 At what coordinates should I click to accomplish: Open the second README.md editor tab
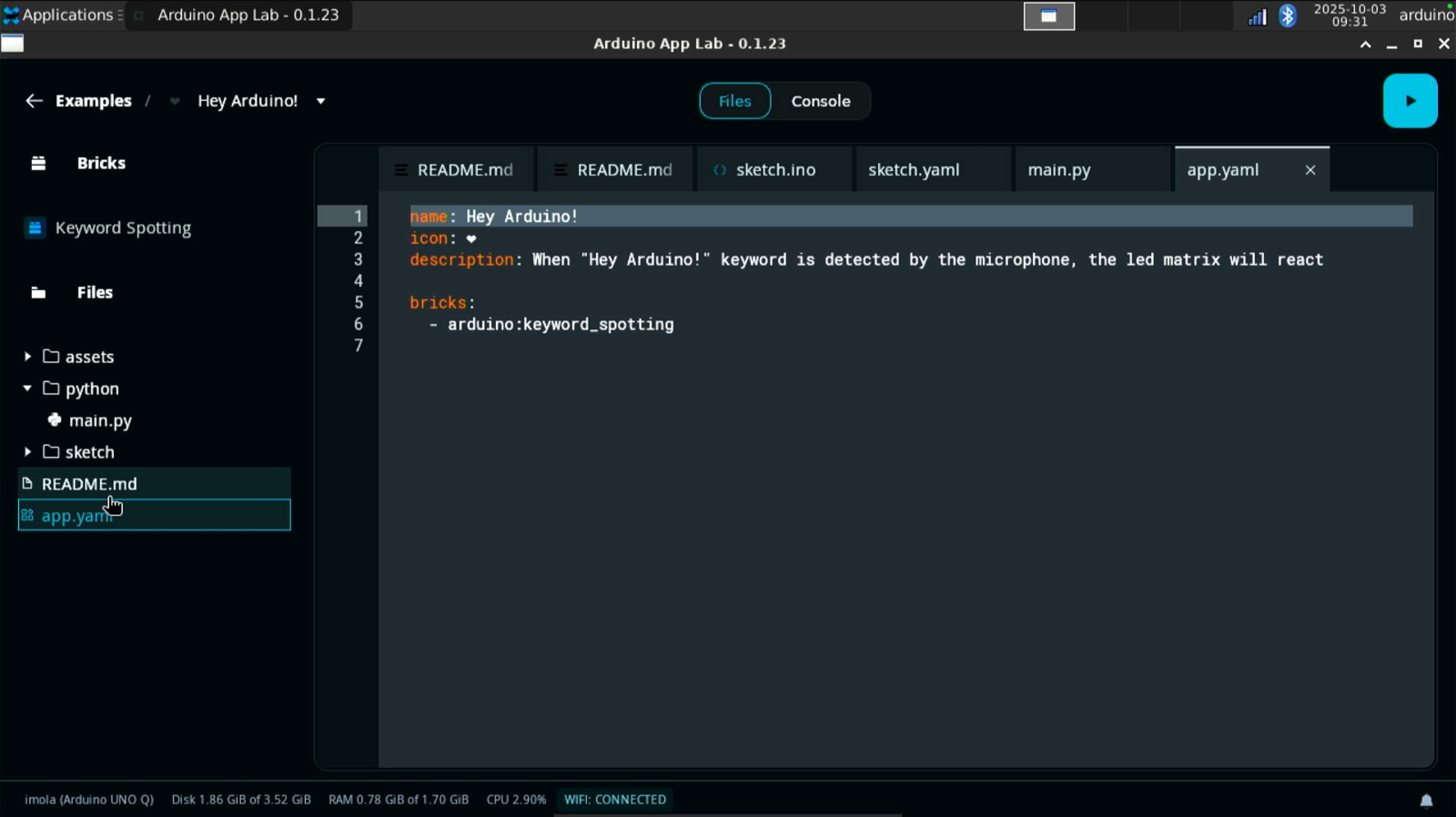pos(616,169)
